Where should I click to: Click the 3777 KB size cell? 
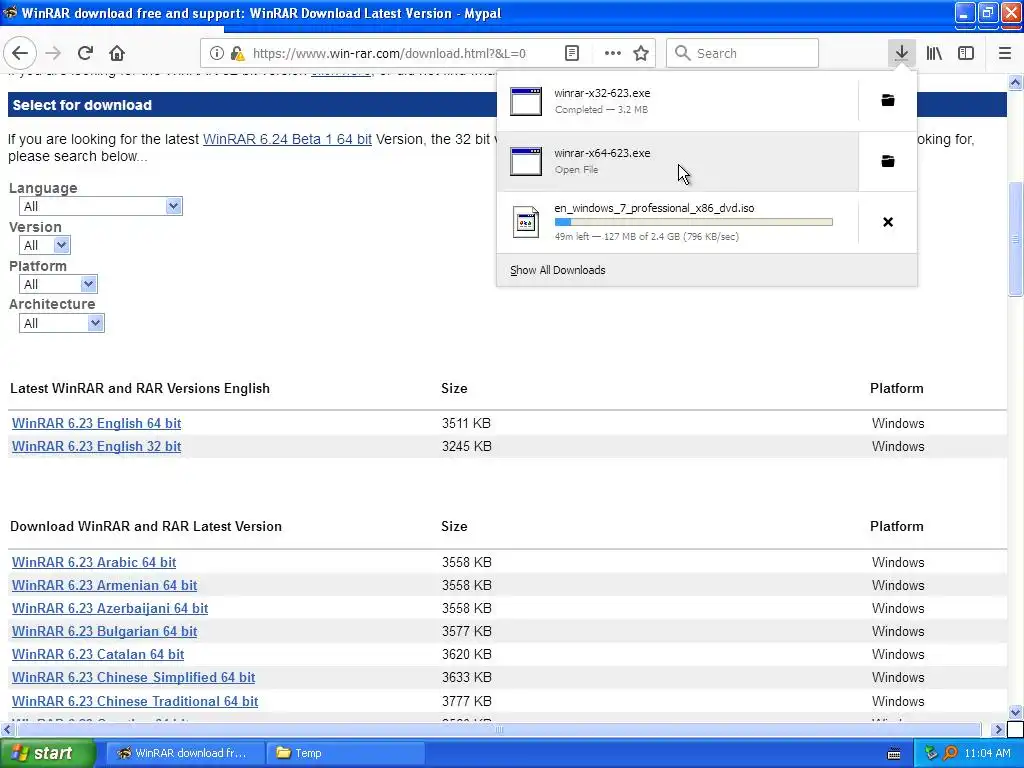point(466,701)
